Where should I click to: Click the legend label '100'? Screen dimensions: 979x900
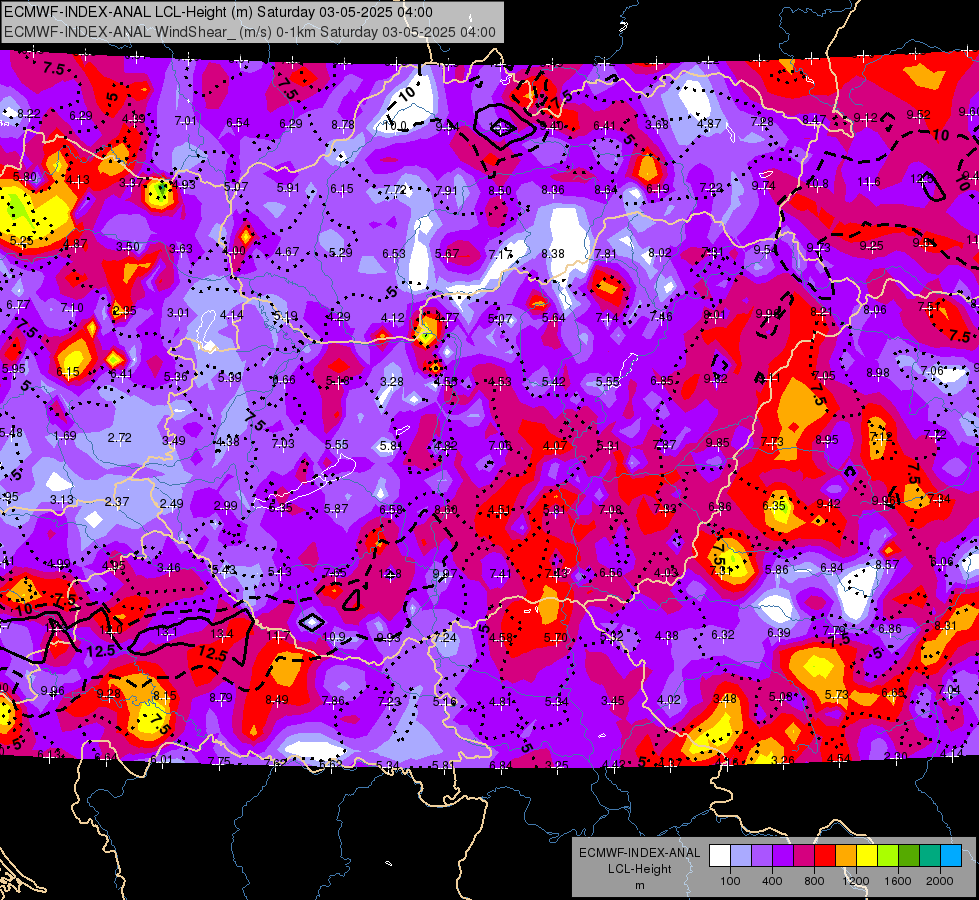tap(730, 881)
